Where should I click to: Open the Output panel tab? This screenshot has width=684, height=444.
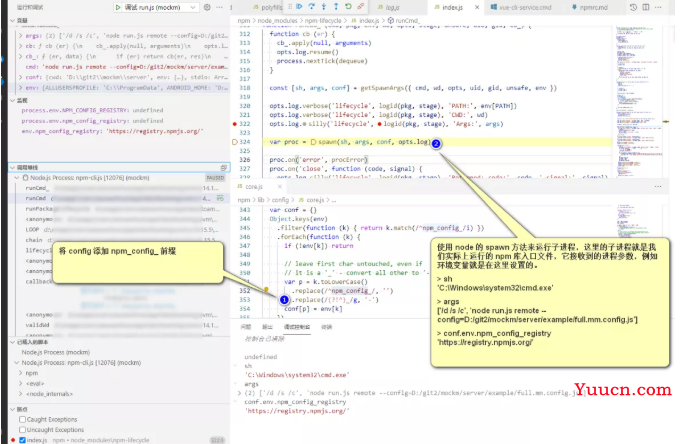[x=267, y=327]
